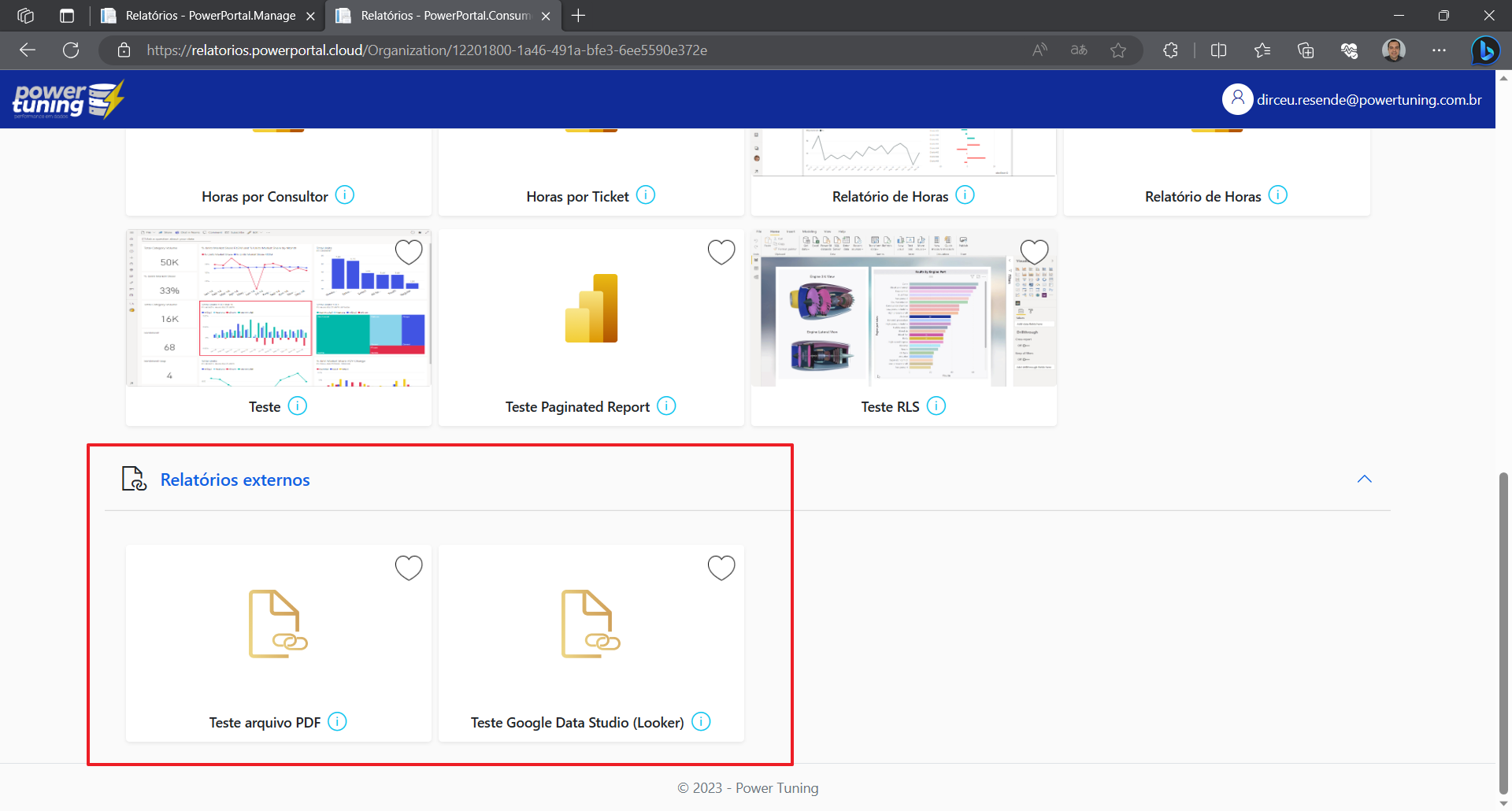This screenshot has width=1512, height=811.
Task: Click dirceu.resende account email
Action: pyautogui.click(x=1369, y=100)
